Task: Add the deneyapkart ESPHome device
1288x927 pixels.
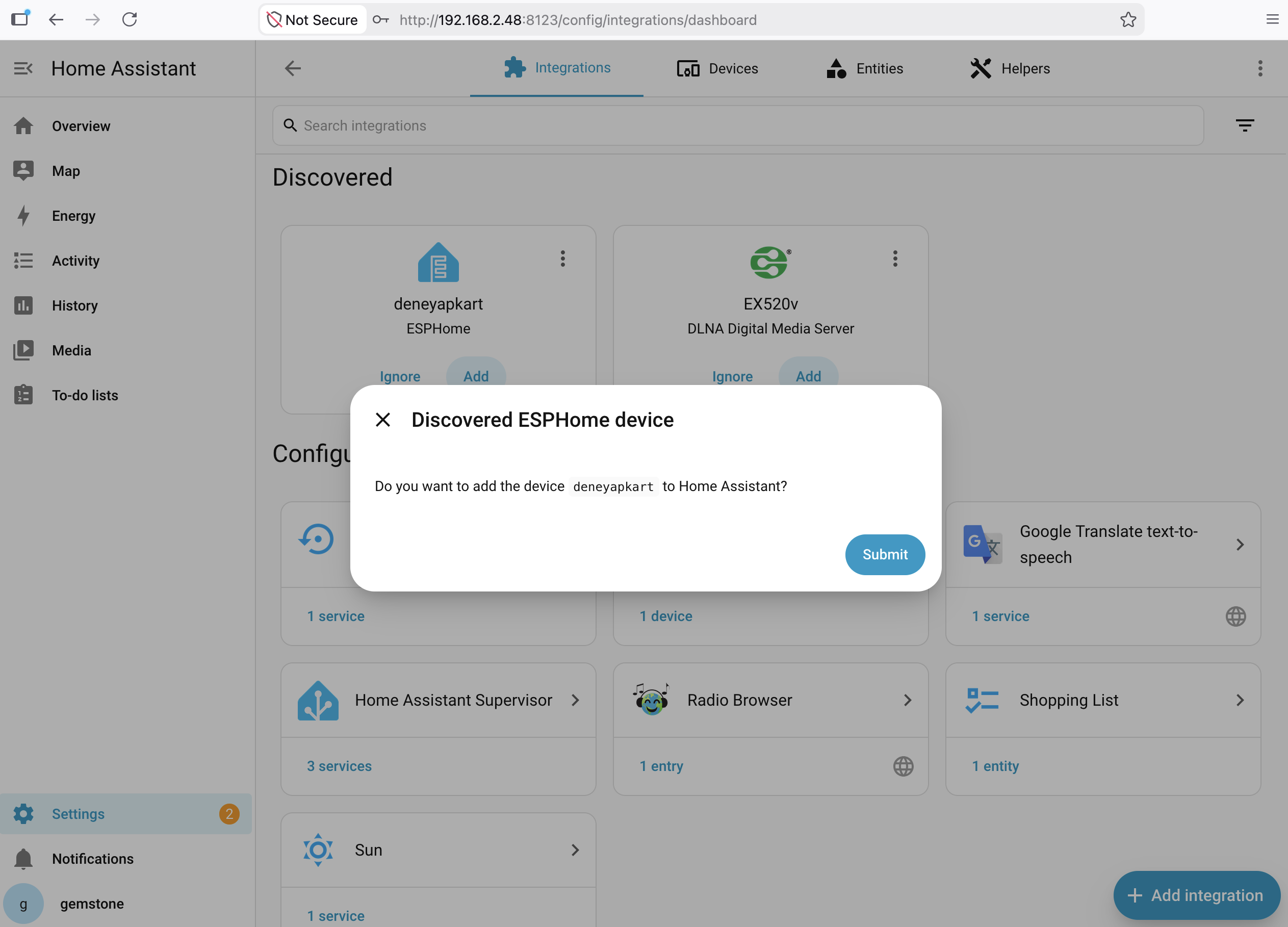Action: 476,375
